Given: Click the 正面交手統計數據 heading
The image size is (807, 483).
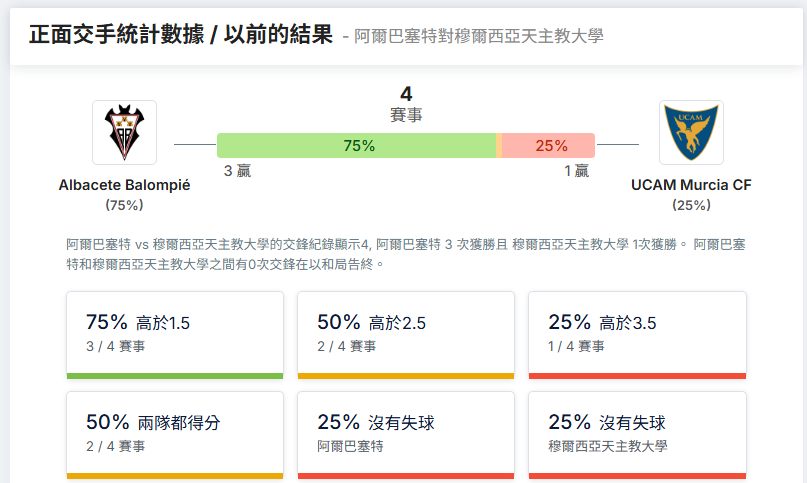Looking at the screenshot, I should (x=116, y=35).
